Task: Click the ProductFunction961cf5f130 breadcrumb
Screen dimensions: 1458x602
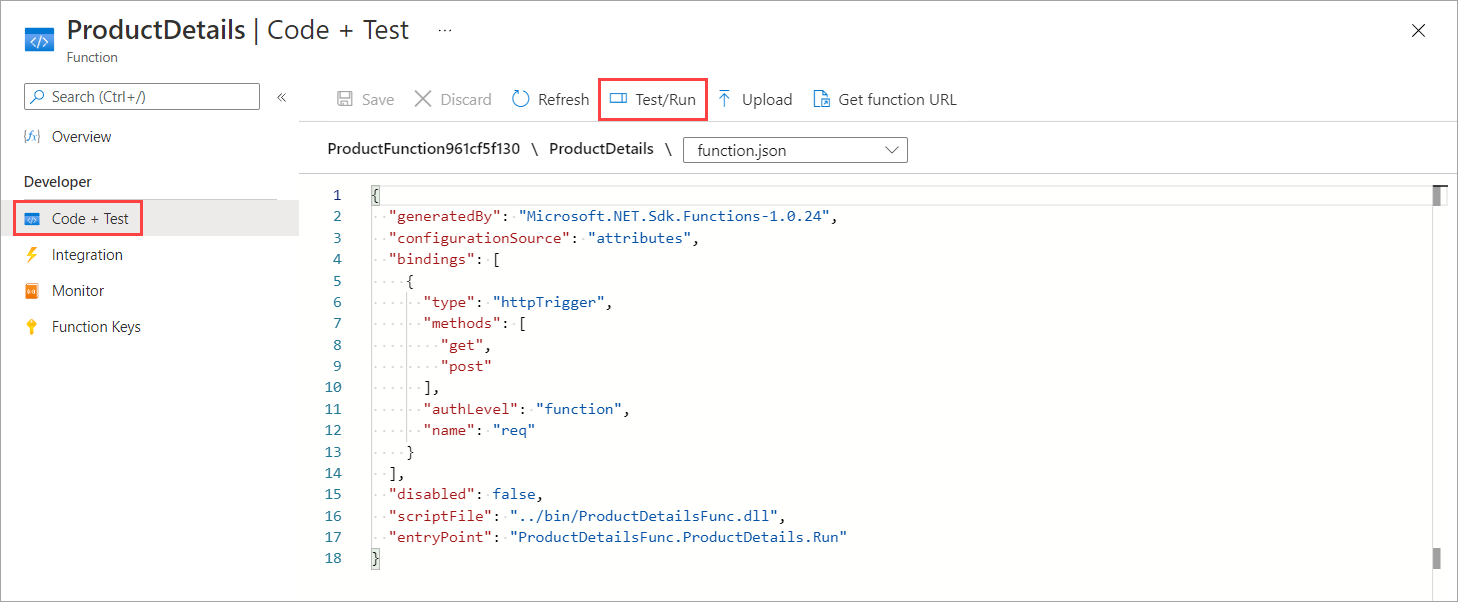Action: (x=424, y=149)
